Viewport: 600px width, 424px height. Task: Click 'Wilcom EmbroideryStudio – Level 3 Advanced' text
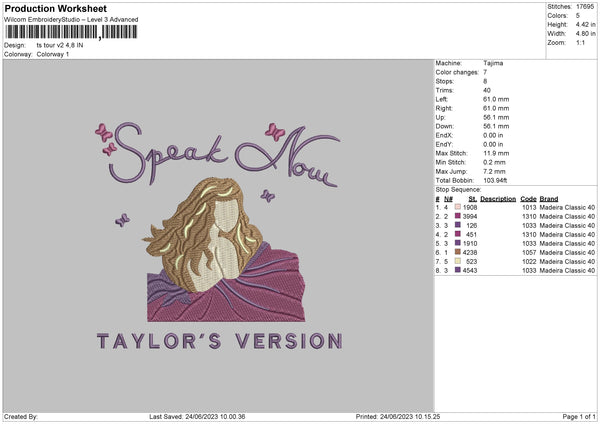(x=71, y=20)
